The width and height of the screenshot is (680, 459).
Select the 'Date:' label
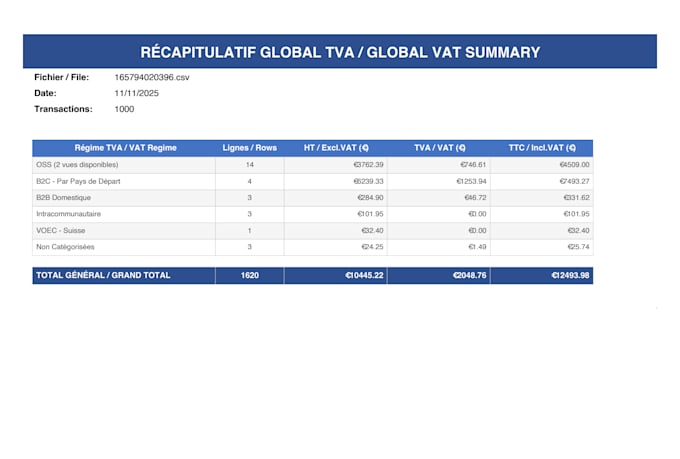coord(45,93)
